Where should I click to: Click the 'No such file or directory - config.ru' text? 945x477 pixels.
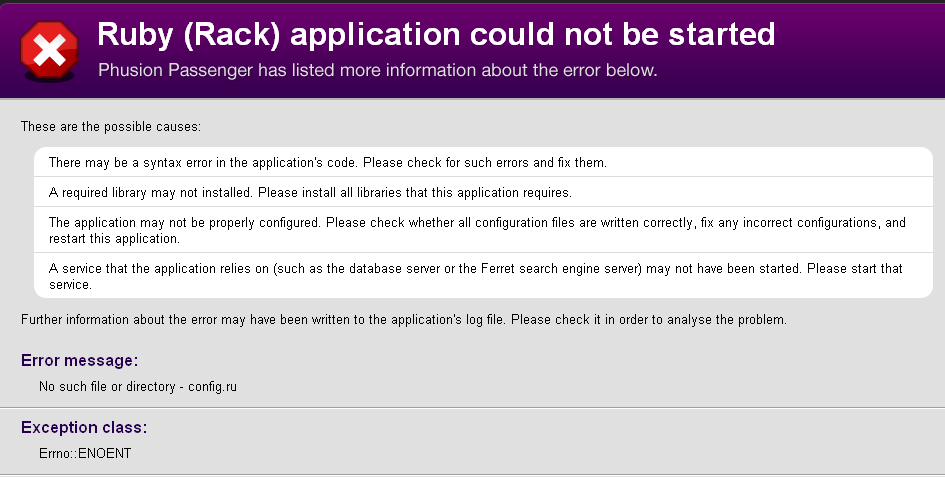[x=138, y=387]
